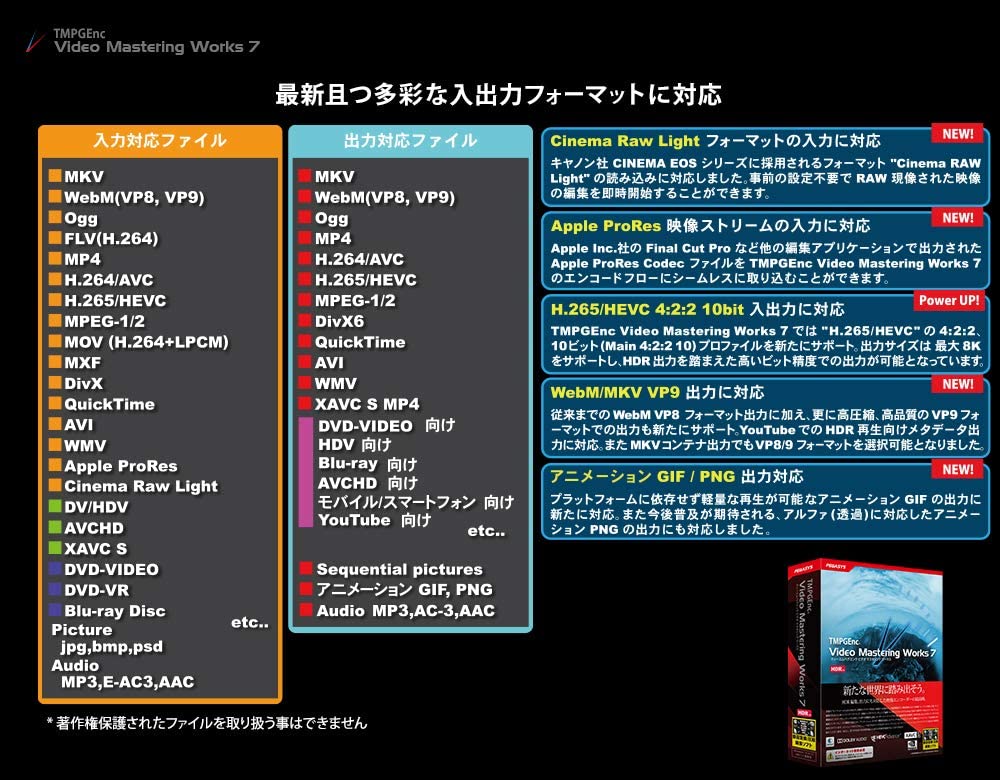
Task: Click the NEW! badge on Apple ProRes panel
Action: tap(957, 217)
